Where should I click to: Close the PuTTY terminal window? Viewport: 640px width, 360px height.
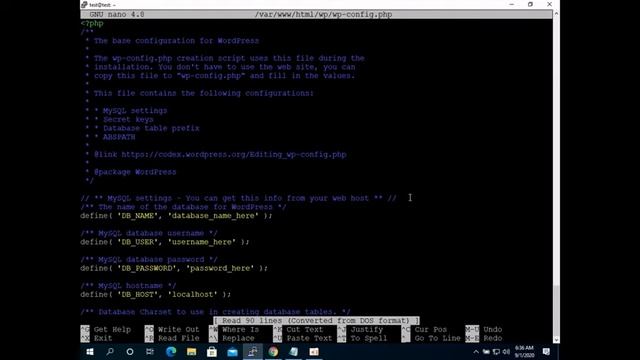tap(549, 4)
